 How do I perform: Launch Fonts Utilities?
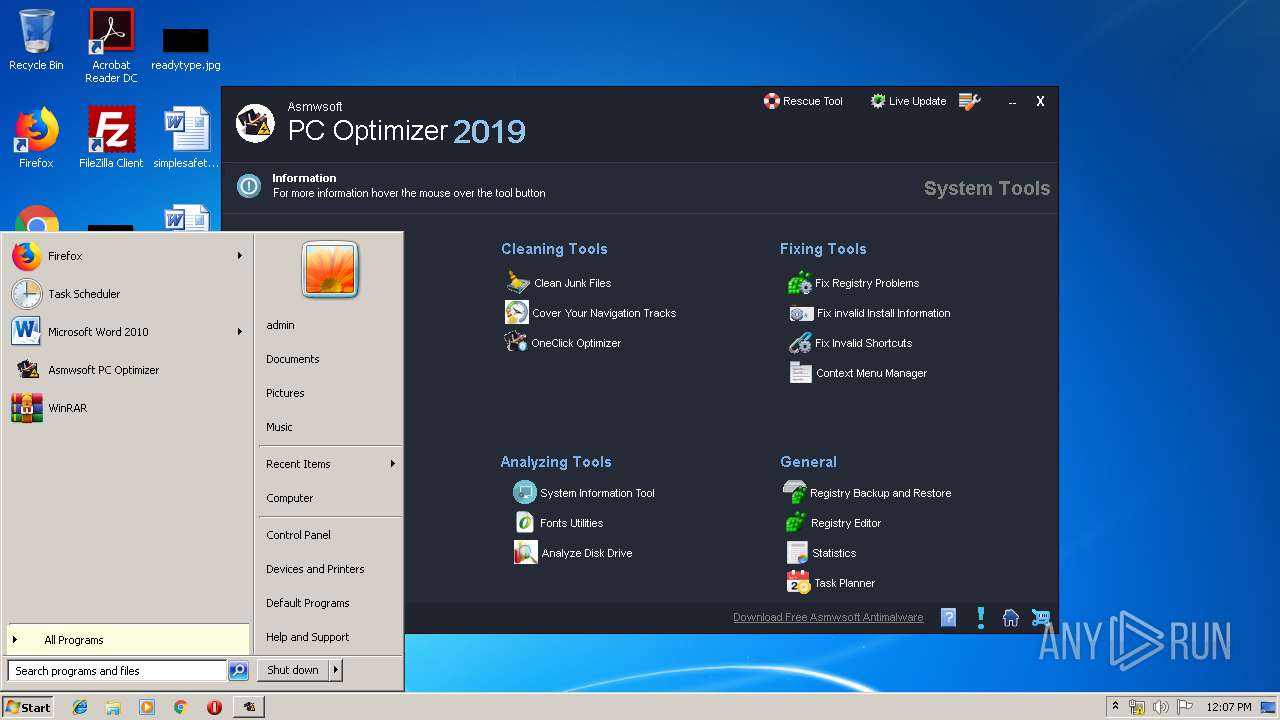pyautogui.click(x=558, y=523)
